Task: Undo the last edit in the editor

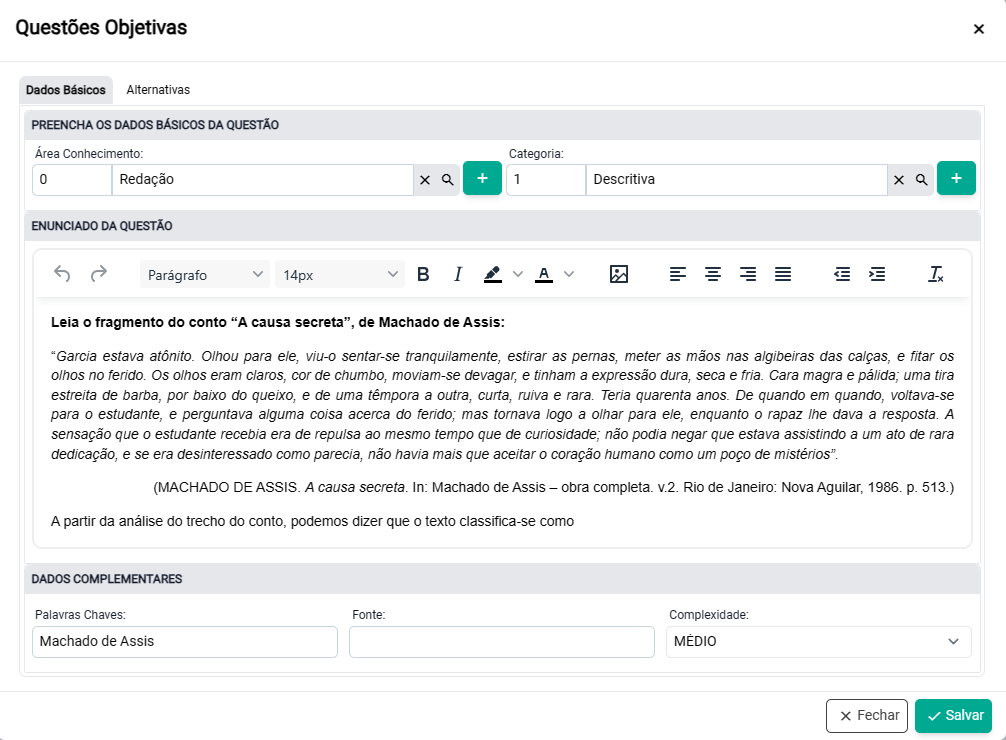Action: [62, 274]
